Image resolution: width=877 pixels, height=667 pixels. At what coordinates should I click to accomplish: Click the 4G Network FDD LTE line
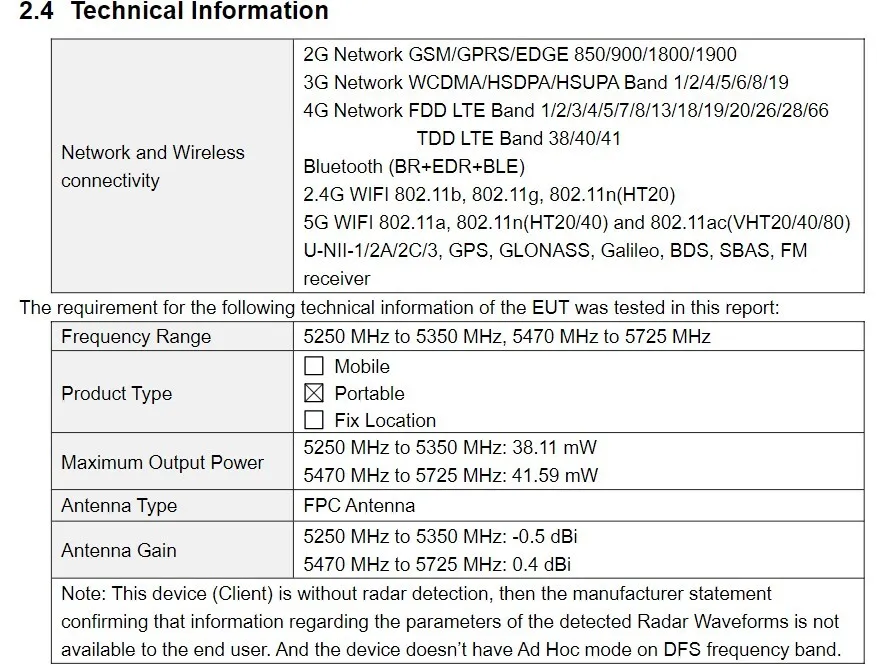pos(566,110)
